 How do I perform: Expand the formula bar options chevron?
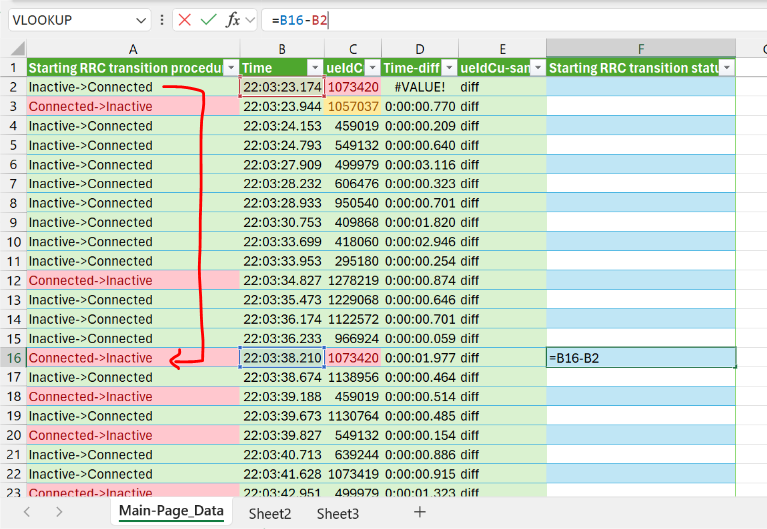[x=250, y=20]
